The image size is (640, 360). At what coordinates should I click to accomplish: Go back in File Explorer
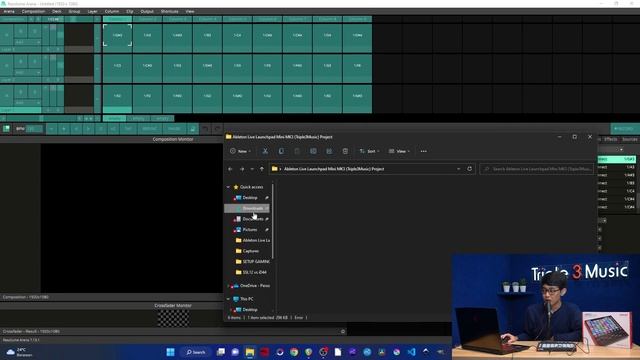[x=230, y=169]
